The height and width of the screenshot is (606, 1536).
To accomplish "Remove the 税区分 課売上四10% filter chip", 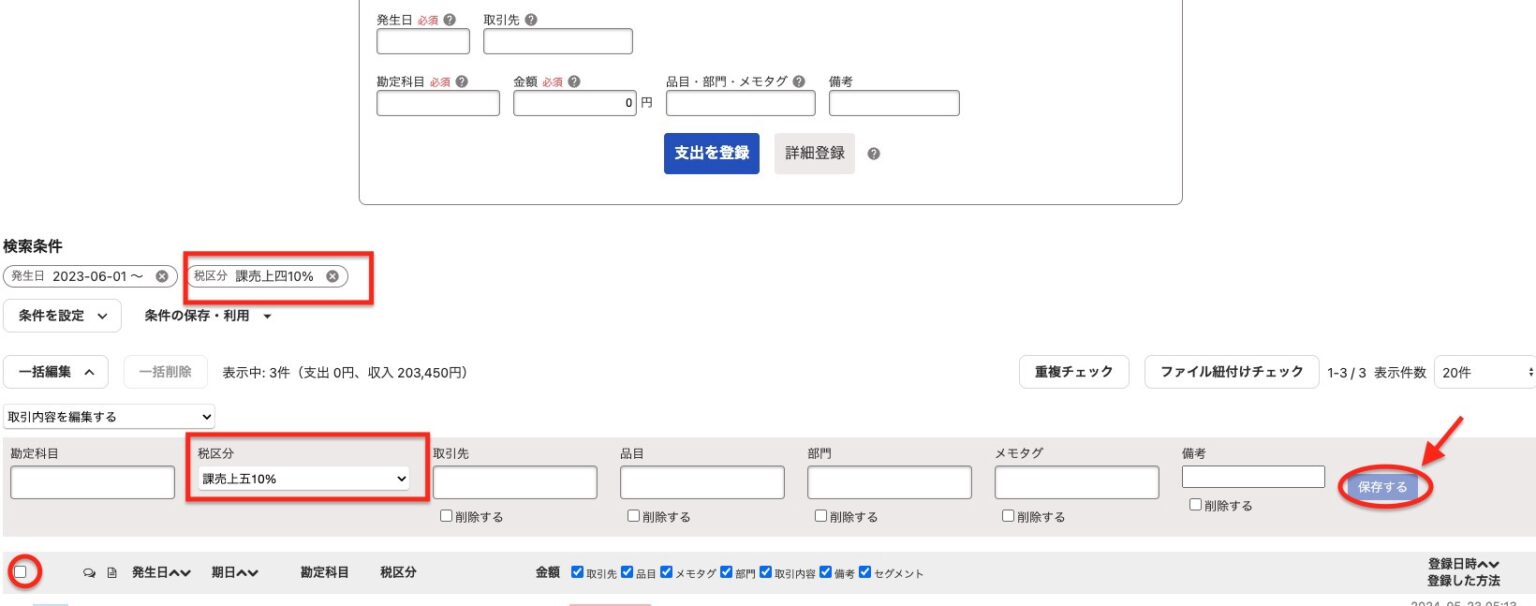I will pos(332,277).
